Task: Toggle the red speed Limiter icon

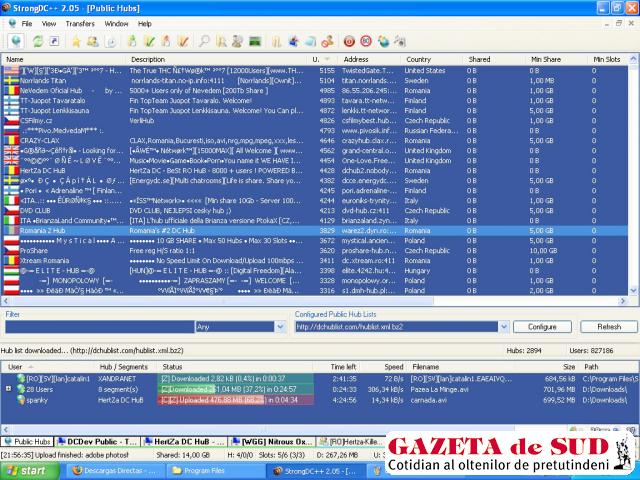Action: tap(366, 41)
